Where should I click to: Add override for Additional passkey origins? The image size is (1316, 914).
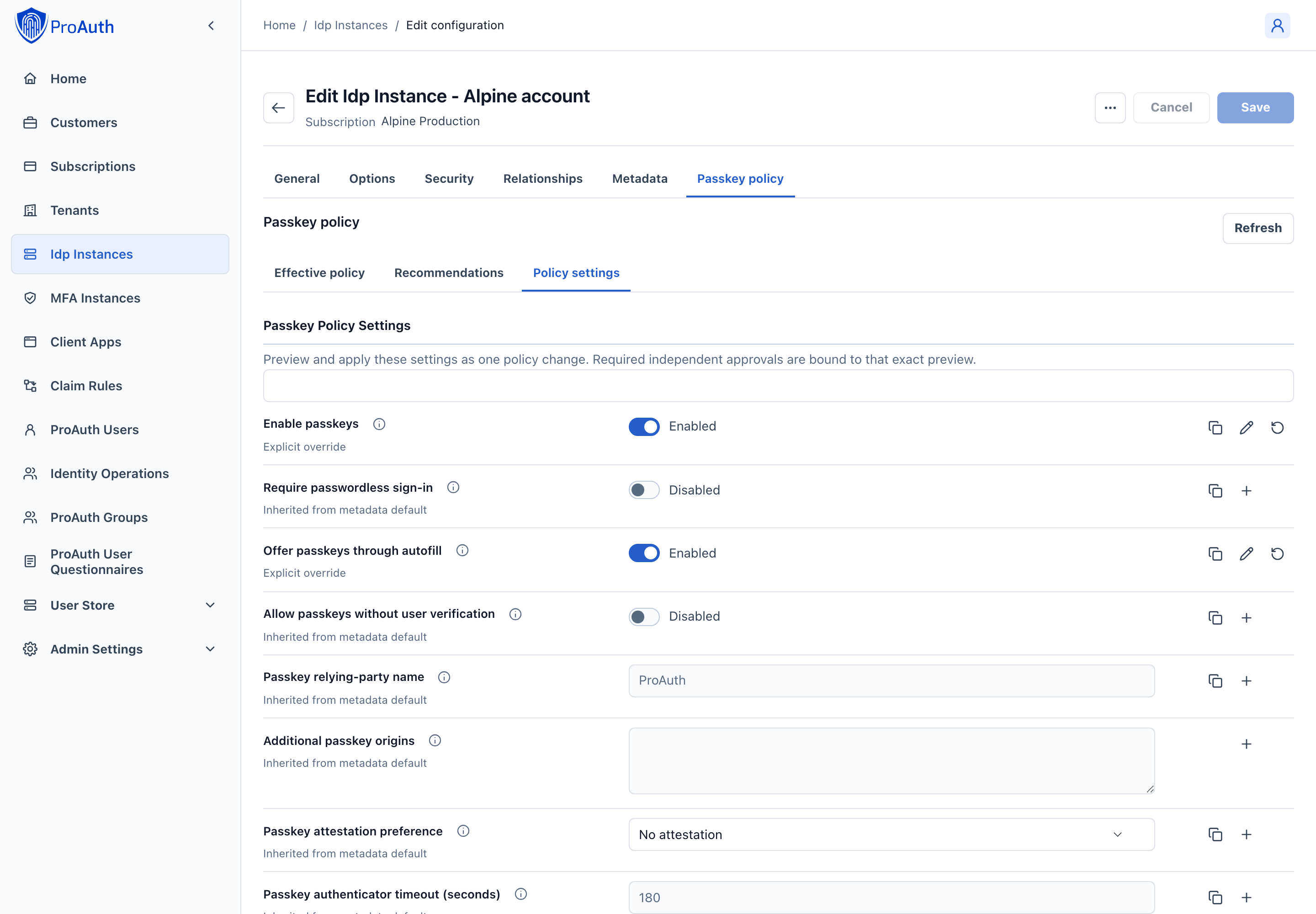click(1246, 744)
